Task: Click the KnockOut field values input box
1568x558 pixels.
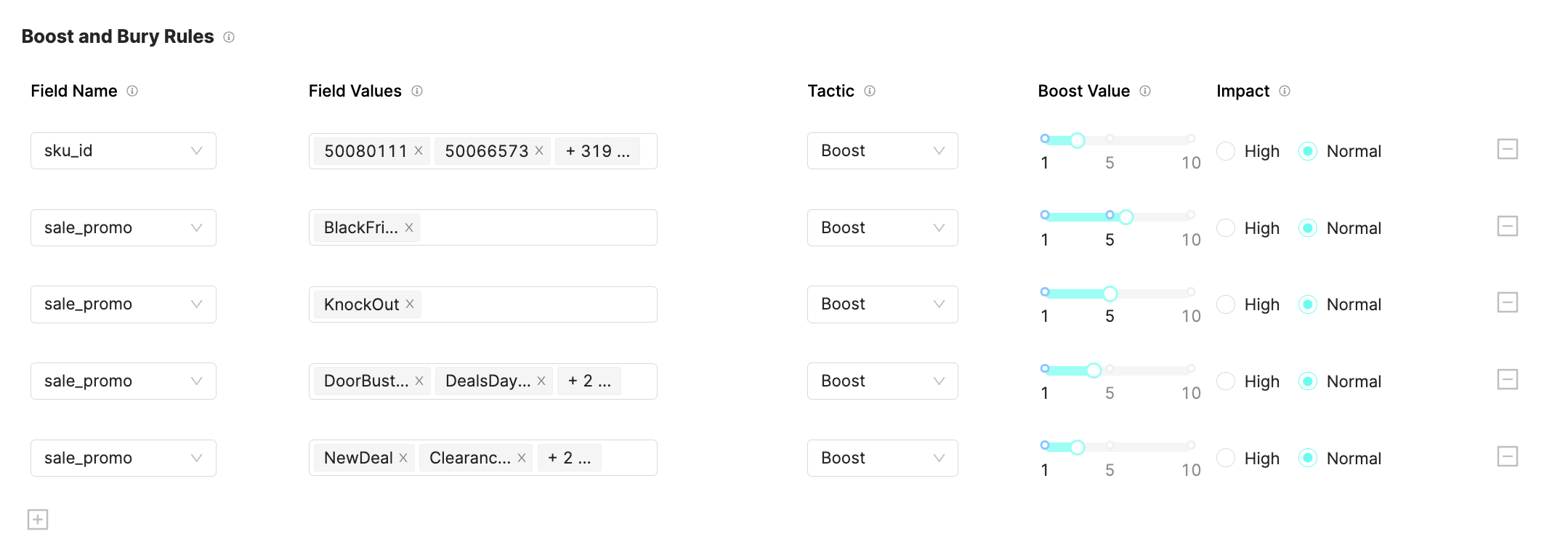Action: (x=538, y=304)
